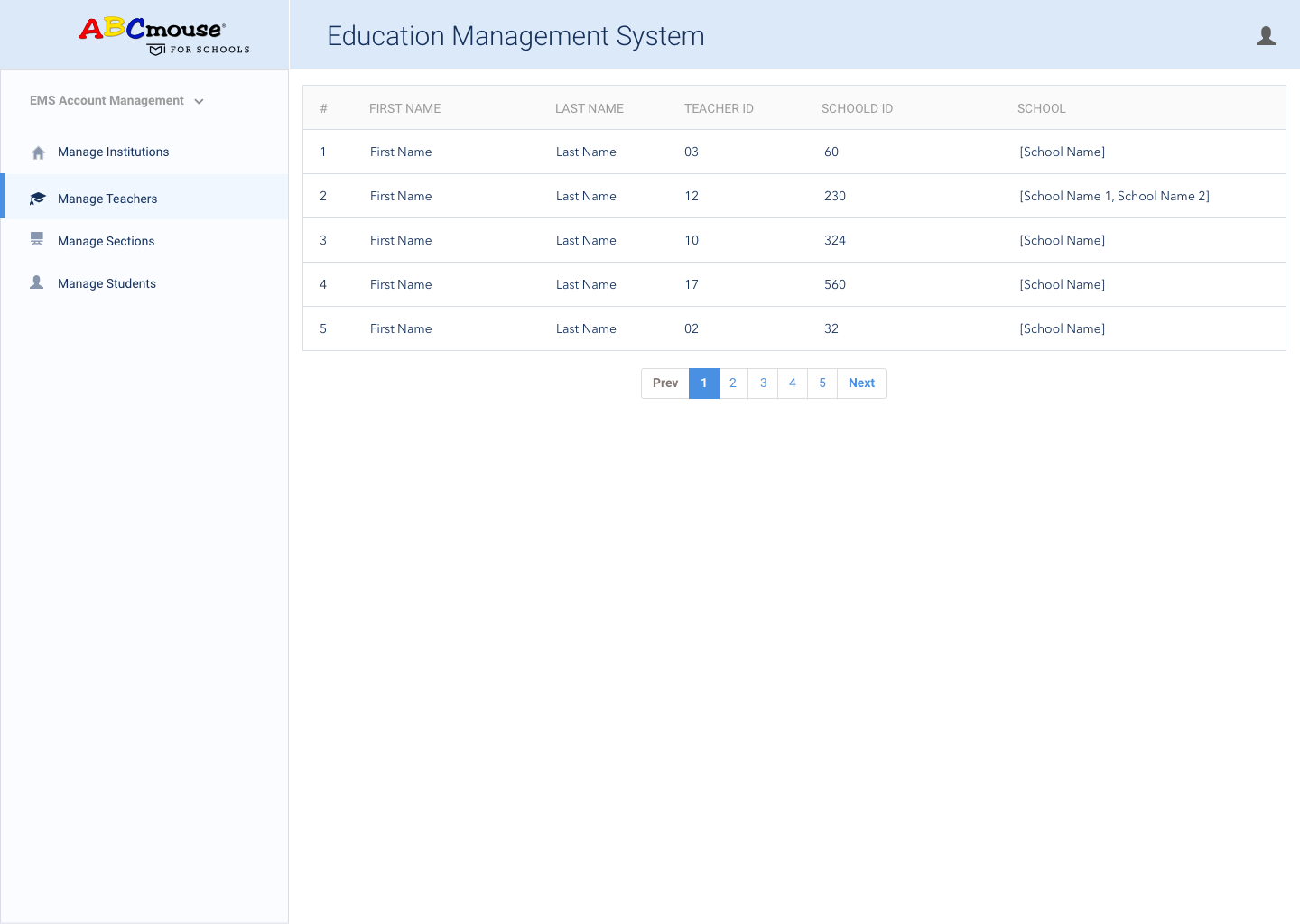This screenshot has width=1300, height=924.
Task: Click the SCHOOLD ID column header
Action: point(857,108)
